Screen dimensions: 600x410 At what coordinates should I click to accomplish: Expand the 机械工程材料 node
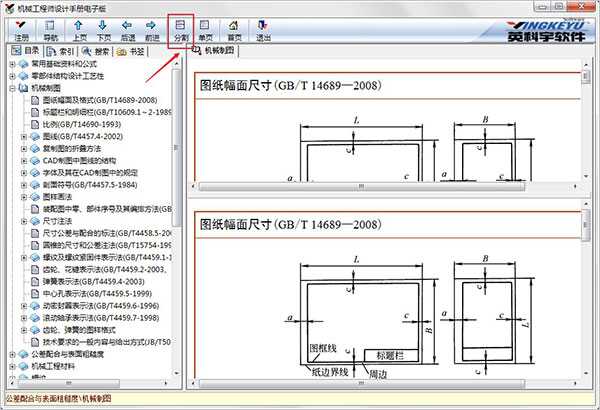[x=13, y=366]
